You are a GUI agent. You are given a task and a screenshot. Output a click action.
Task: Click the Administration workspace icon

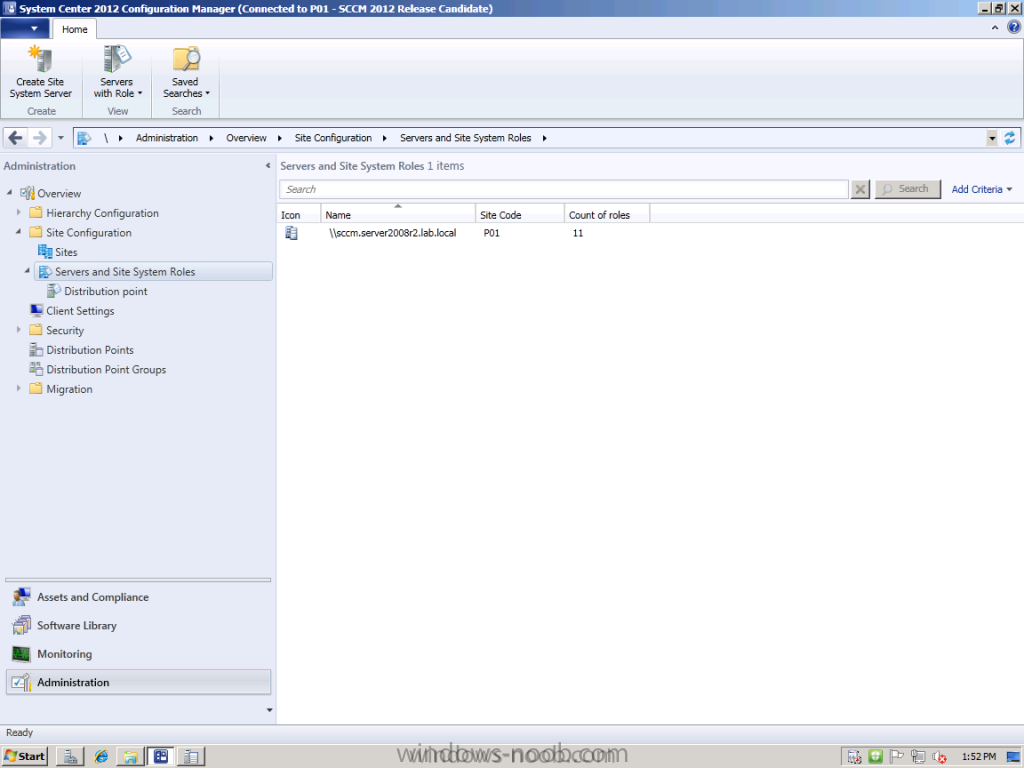[22, 682]
